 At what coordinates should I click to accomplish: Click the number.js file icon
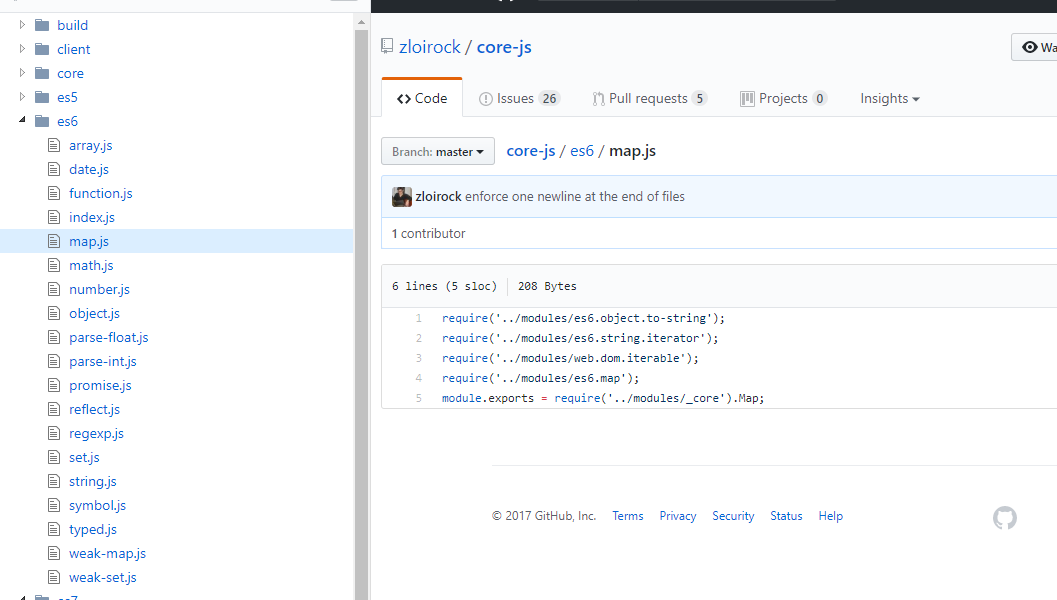coord(54,289)
